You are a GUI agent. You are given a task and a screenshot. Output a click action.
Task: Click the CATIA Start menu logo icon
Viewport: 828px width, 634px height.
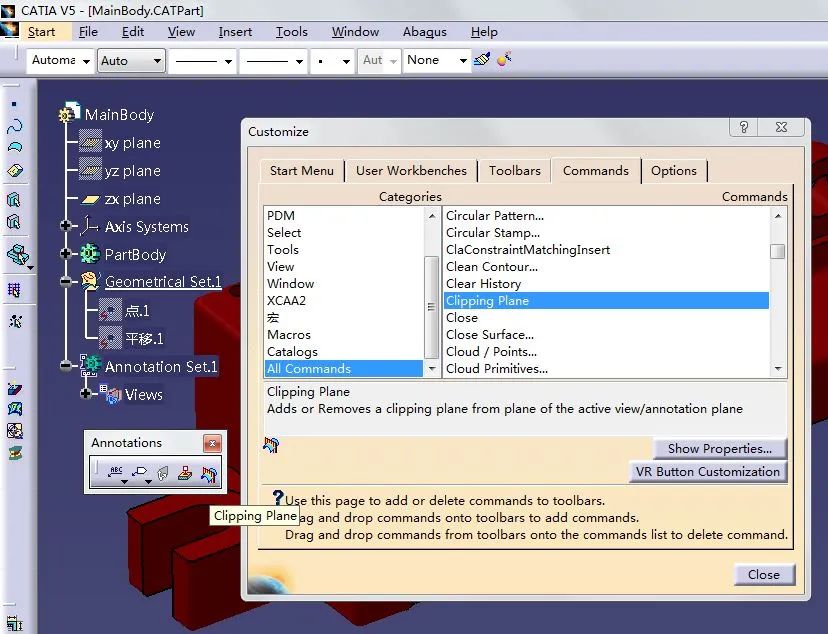(10, 31)
